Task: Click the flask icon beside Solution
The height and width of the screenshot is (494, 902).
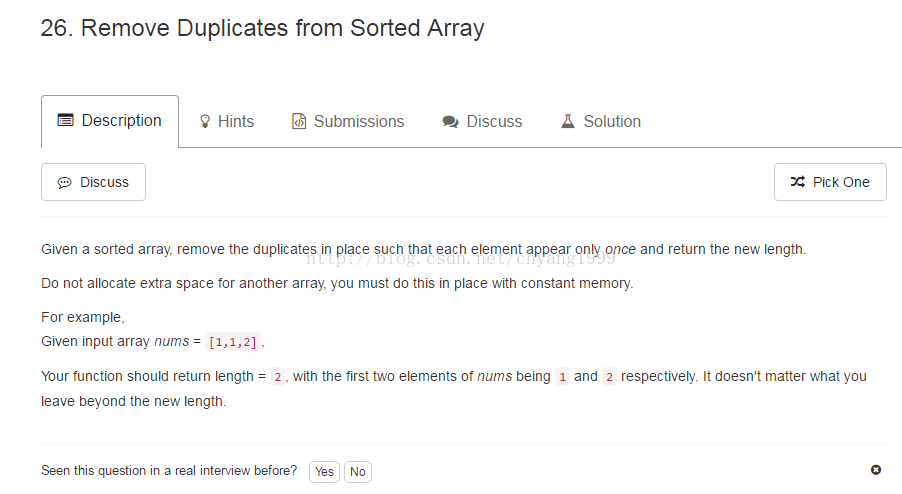Action: pos(568,122)
